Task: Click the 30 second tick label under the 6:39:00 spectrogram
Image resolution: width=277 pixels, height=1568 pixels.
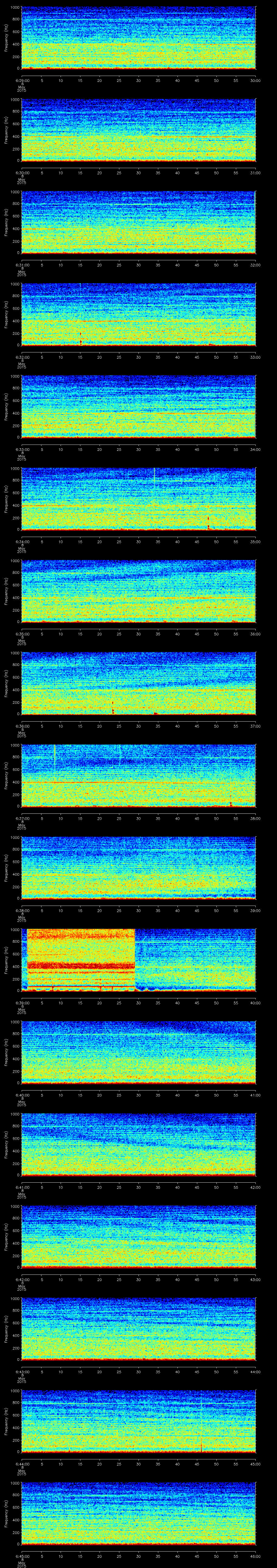Action: 139,1003
